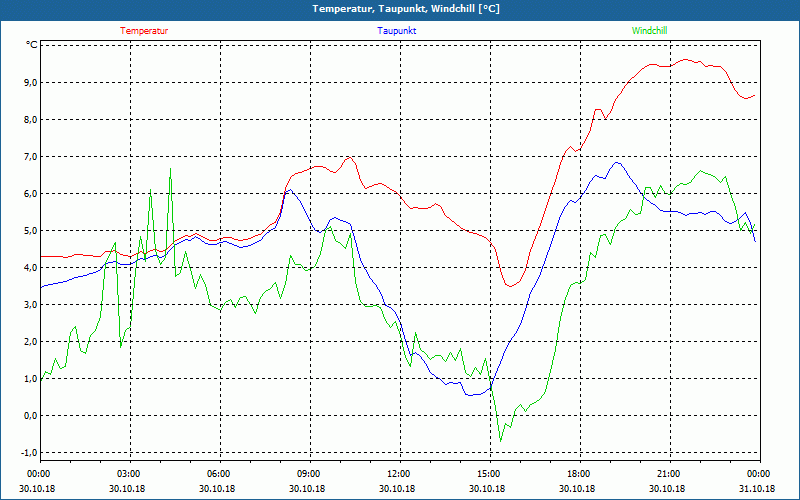Click the °C unit label on the axis
The image size is (800, 500).
pos(32,45)
